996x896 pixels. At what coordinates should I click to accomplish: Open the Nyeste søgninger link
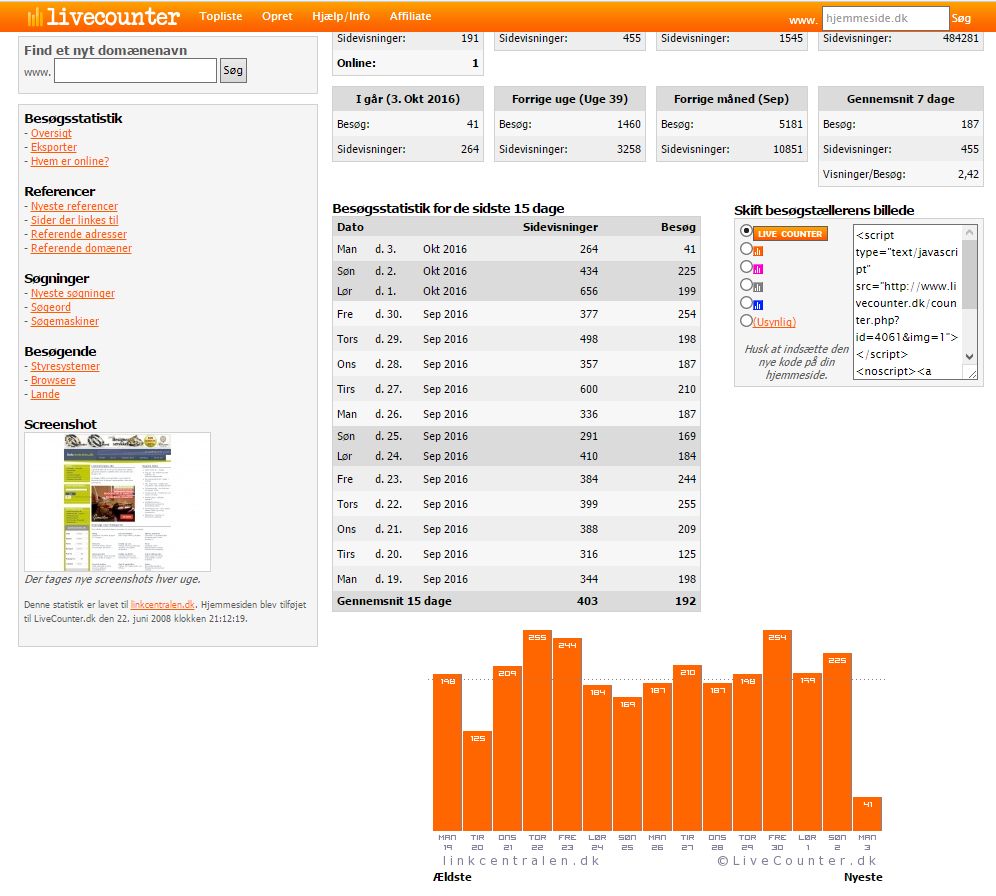pyautogui.click(x=73, y=293)
